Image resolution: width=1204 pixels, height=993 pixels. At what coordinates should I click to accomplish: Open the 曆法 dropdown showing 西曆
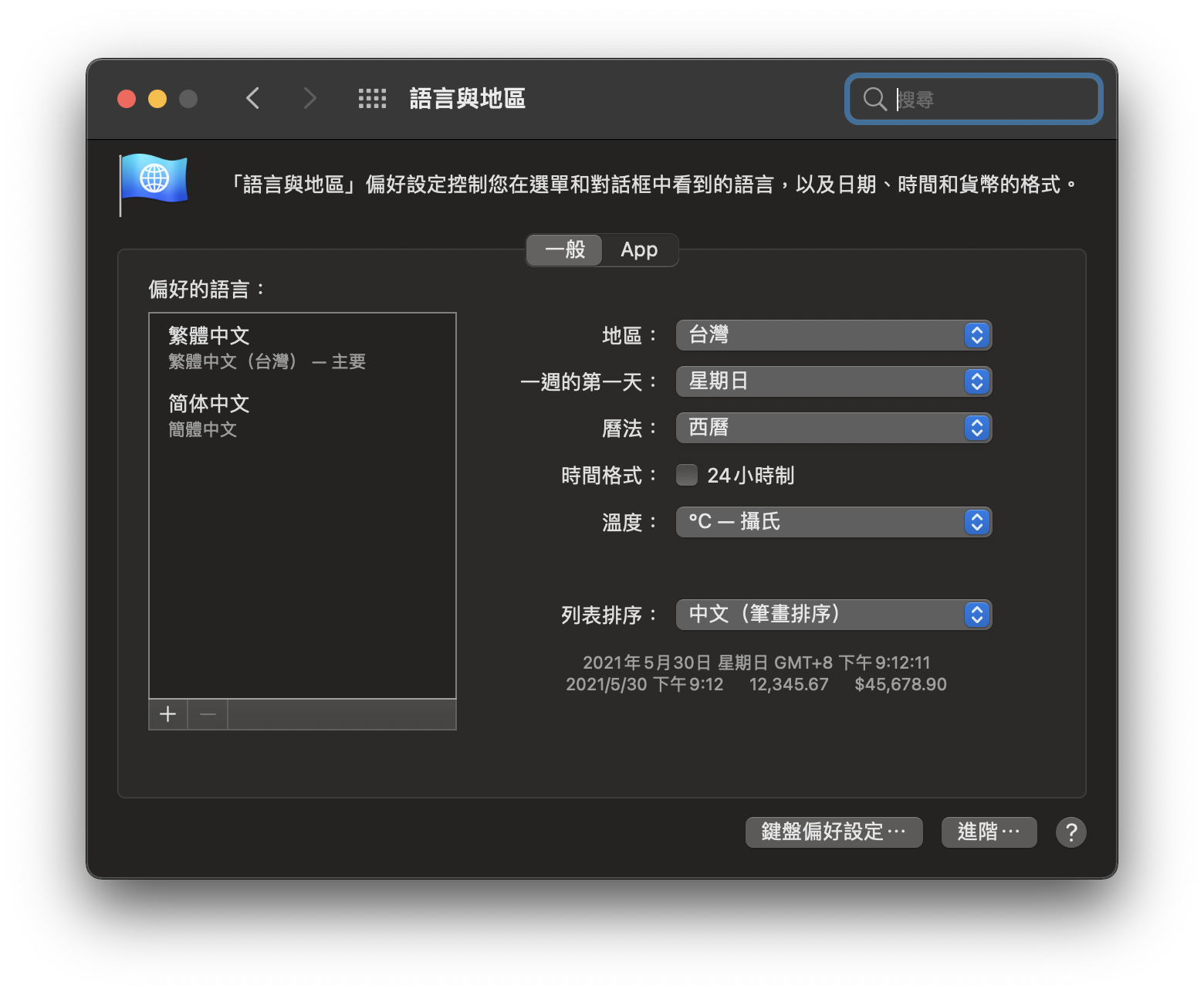pyautogui.click(x=834, y=428)
